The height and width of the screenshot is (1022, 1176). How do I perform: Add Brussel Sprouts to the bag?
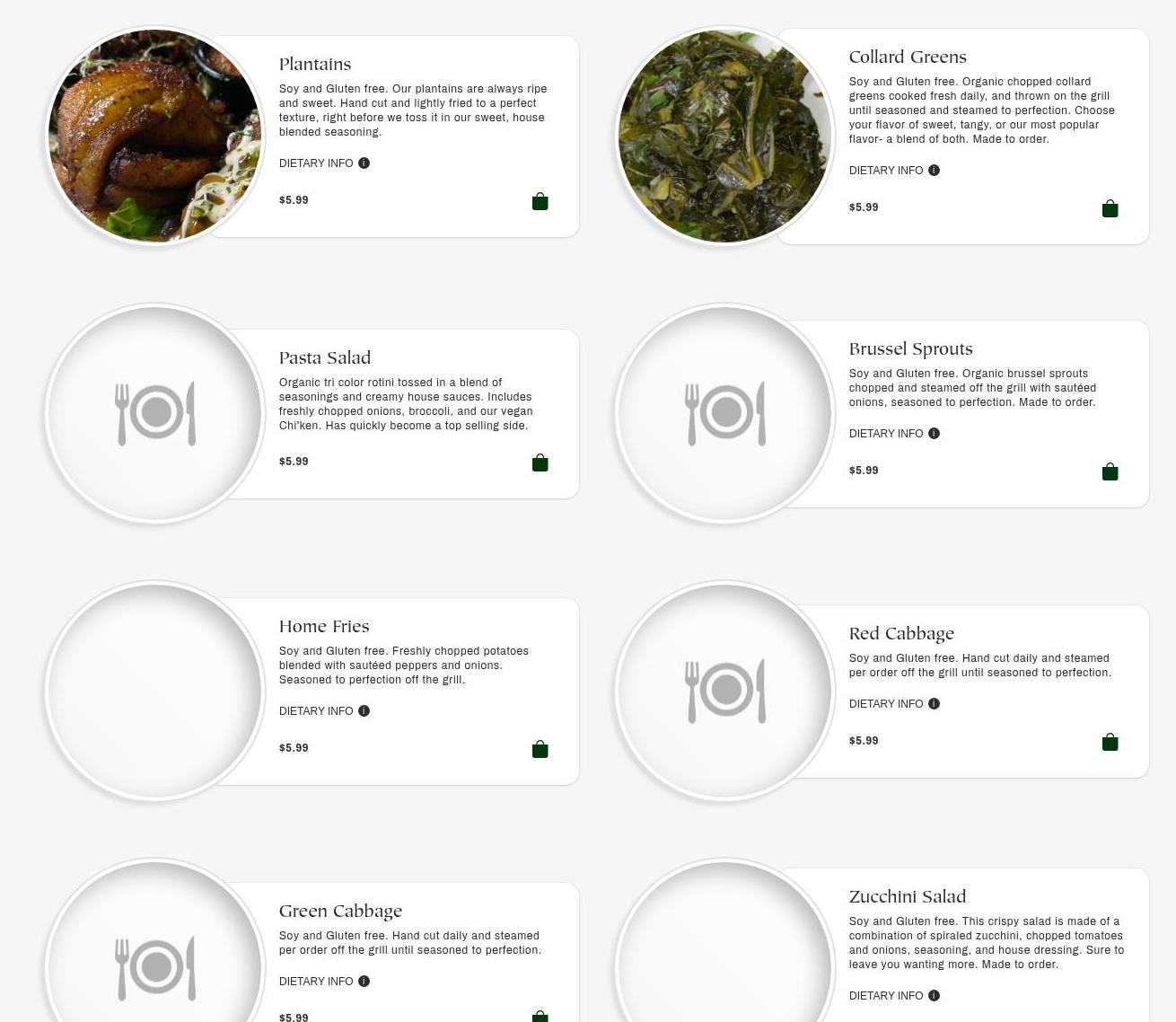point(1110,471)
